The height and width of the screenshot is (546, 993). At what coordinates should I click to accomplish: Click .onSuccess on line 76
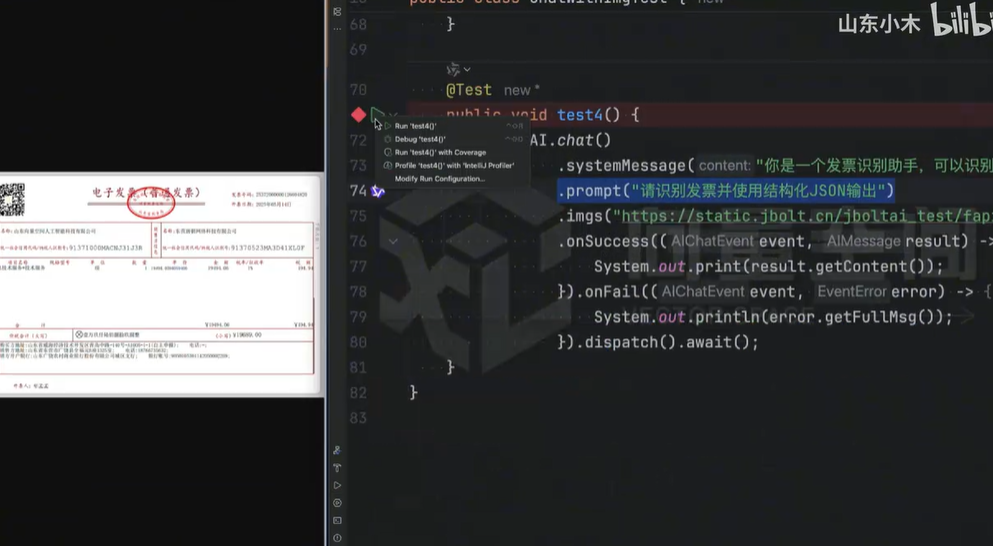[604, 241]
